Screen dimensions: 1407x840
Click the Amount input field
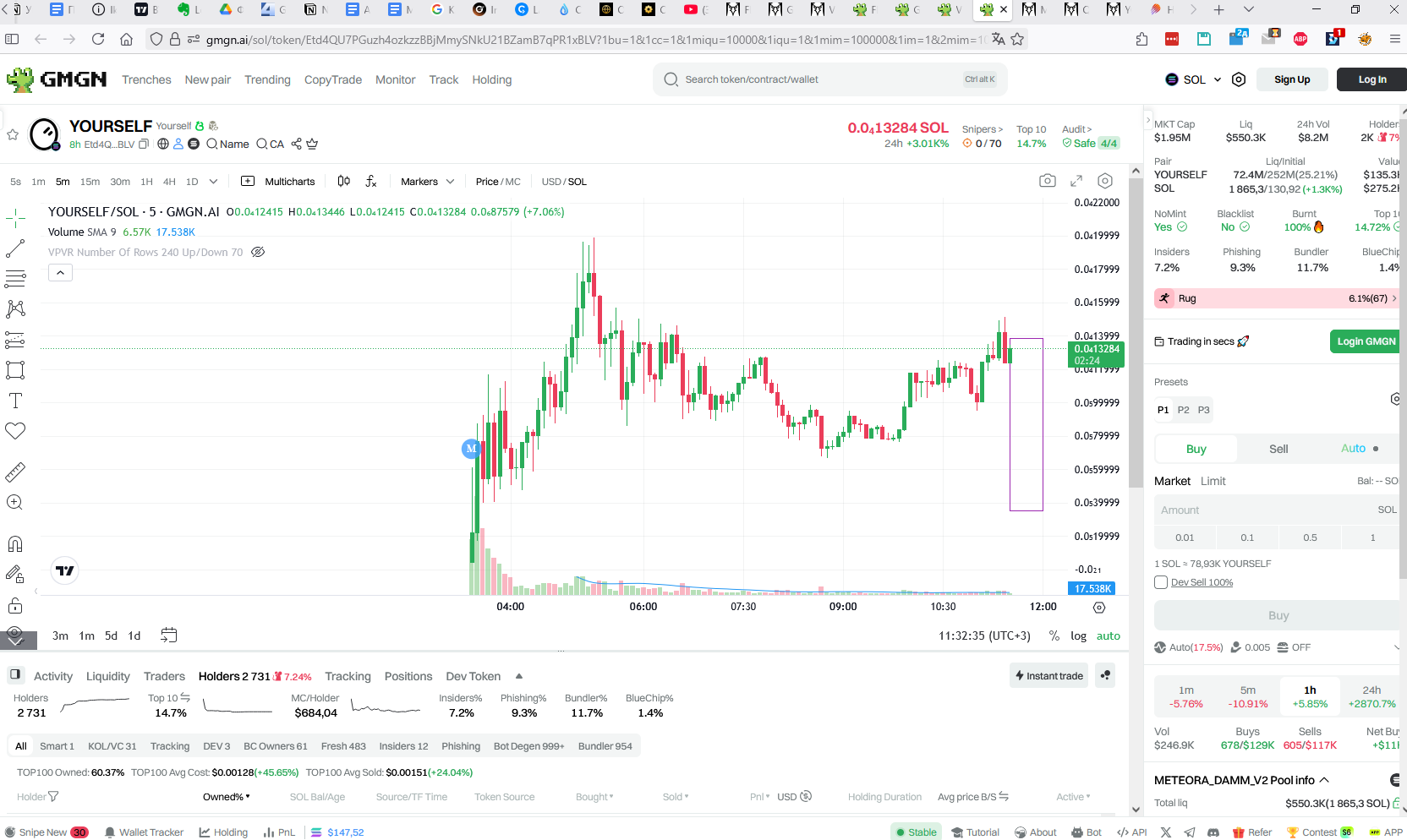pyautogui.click(x=1277, y=510)
